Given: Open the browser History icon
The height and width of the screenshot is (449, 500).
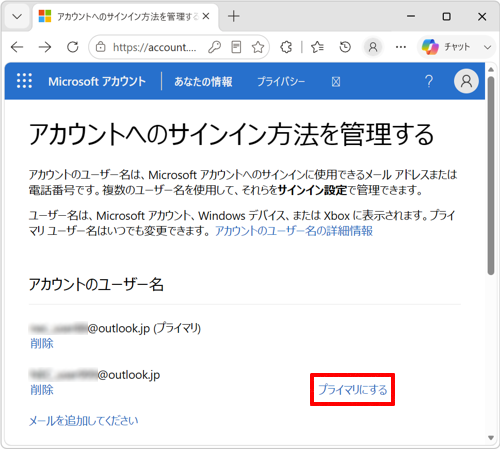Looking at the screenshot, I should tap(345, 47).
